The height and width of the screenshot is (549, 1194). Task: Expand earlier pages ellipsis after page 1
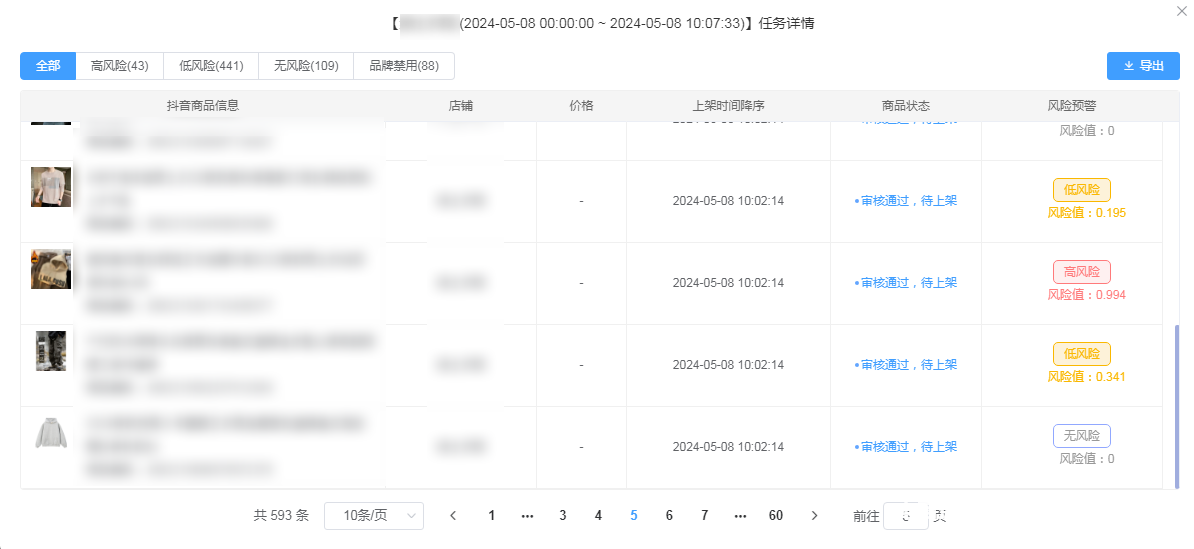(527, 516)
